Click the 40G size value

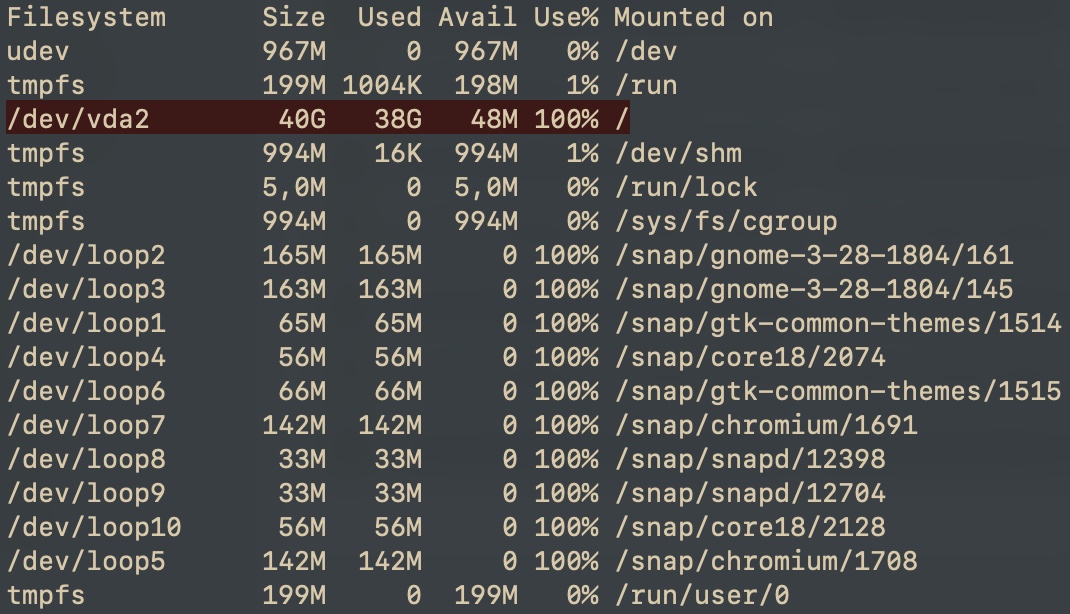(302, 119)
